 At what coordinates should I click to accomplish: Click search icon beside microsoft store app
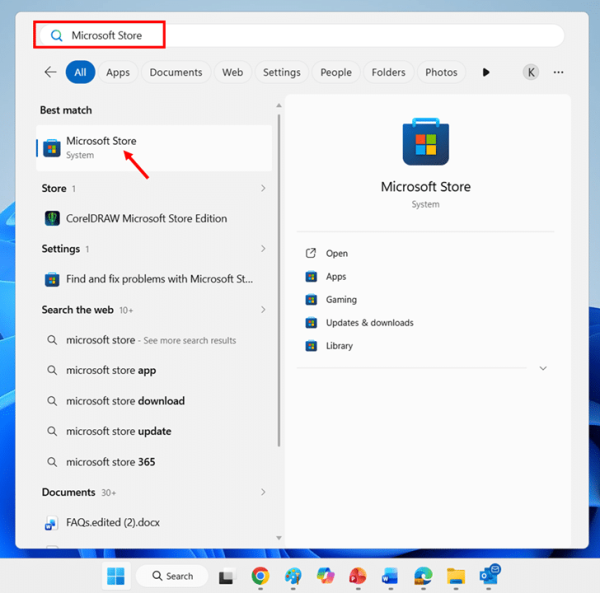tap(52, 370)
